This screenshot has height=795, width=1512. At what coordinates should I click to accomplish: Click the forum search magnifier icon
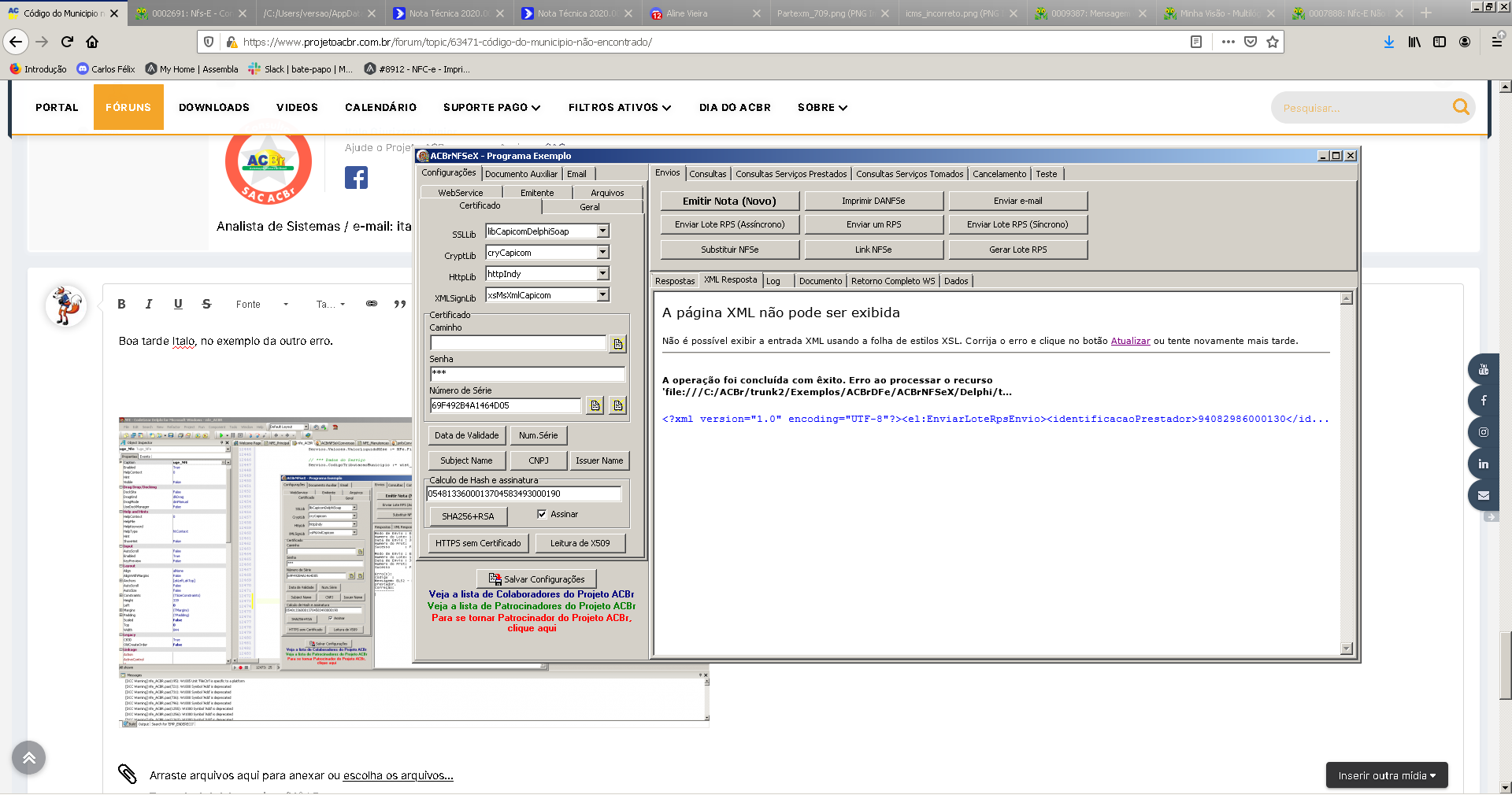[1461, 107]
